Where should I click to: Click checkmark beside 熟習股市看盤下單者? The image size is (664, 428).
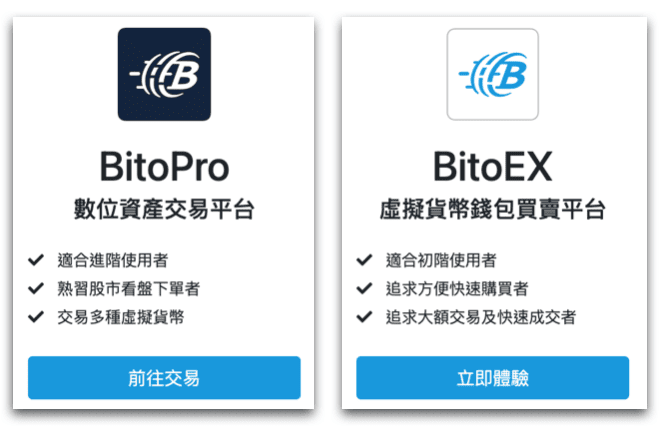point(36,288)
